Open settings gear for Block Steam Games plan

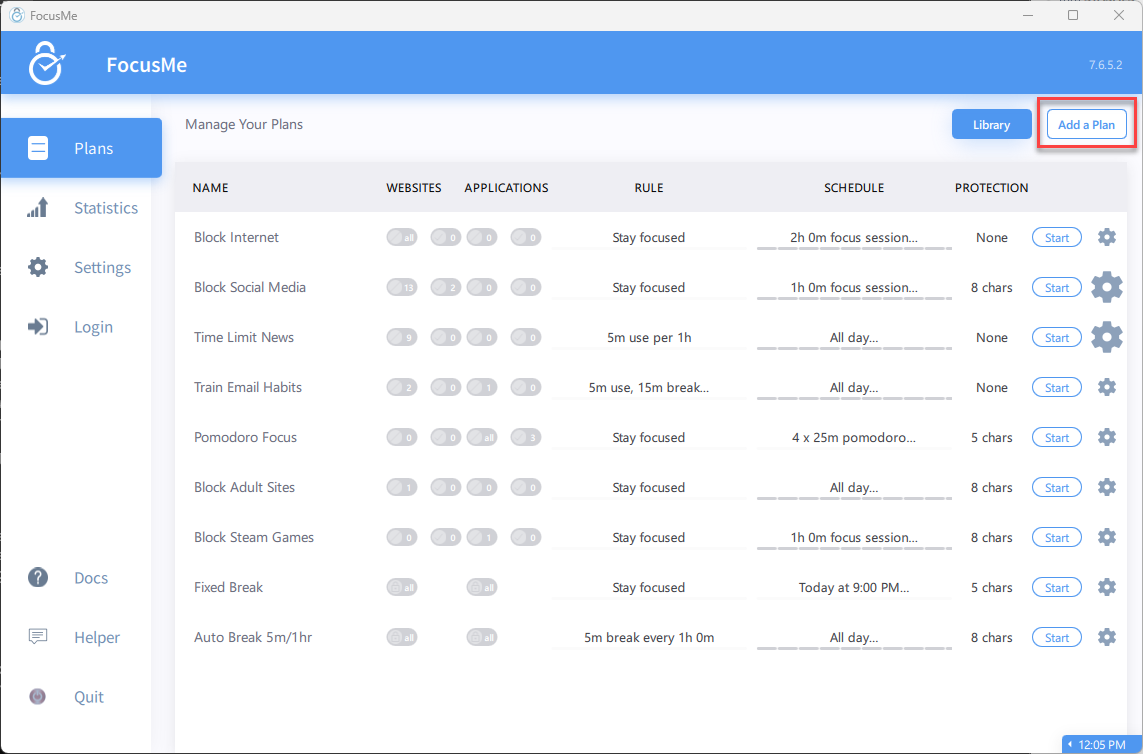(x=1107, y=537)
